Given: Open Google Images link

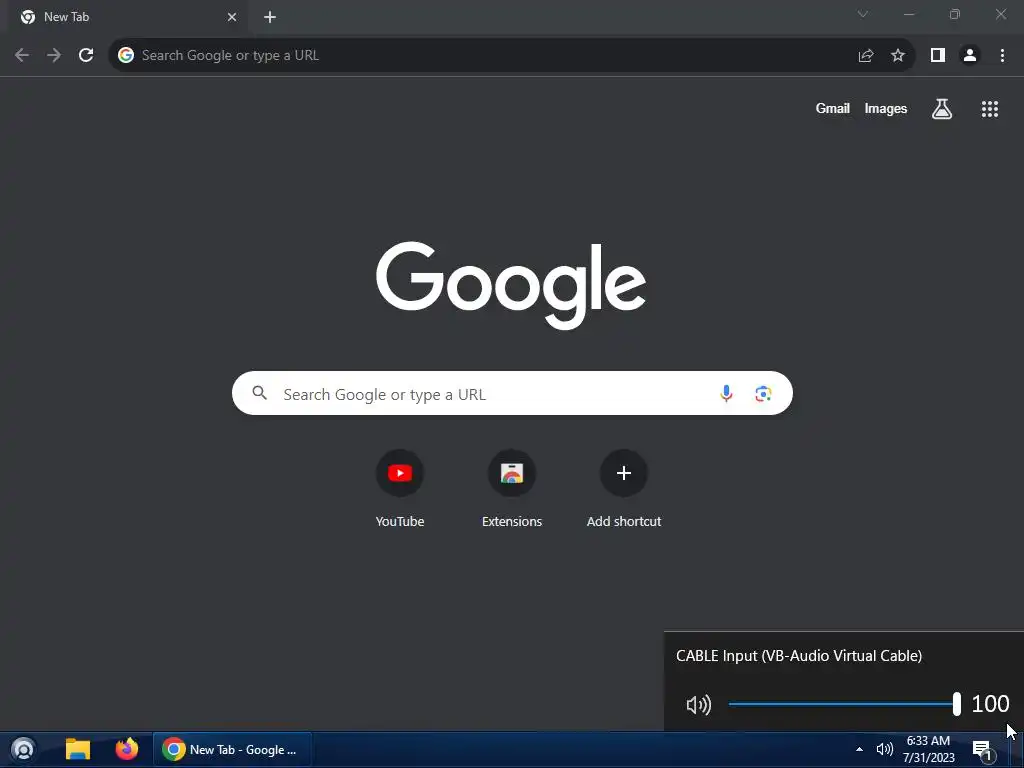Looking at the screenshot, I should pos(886,108).
